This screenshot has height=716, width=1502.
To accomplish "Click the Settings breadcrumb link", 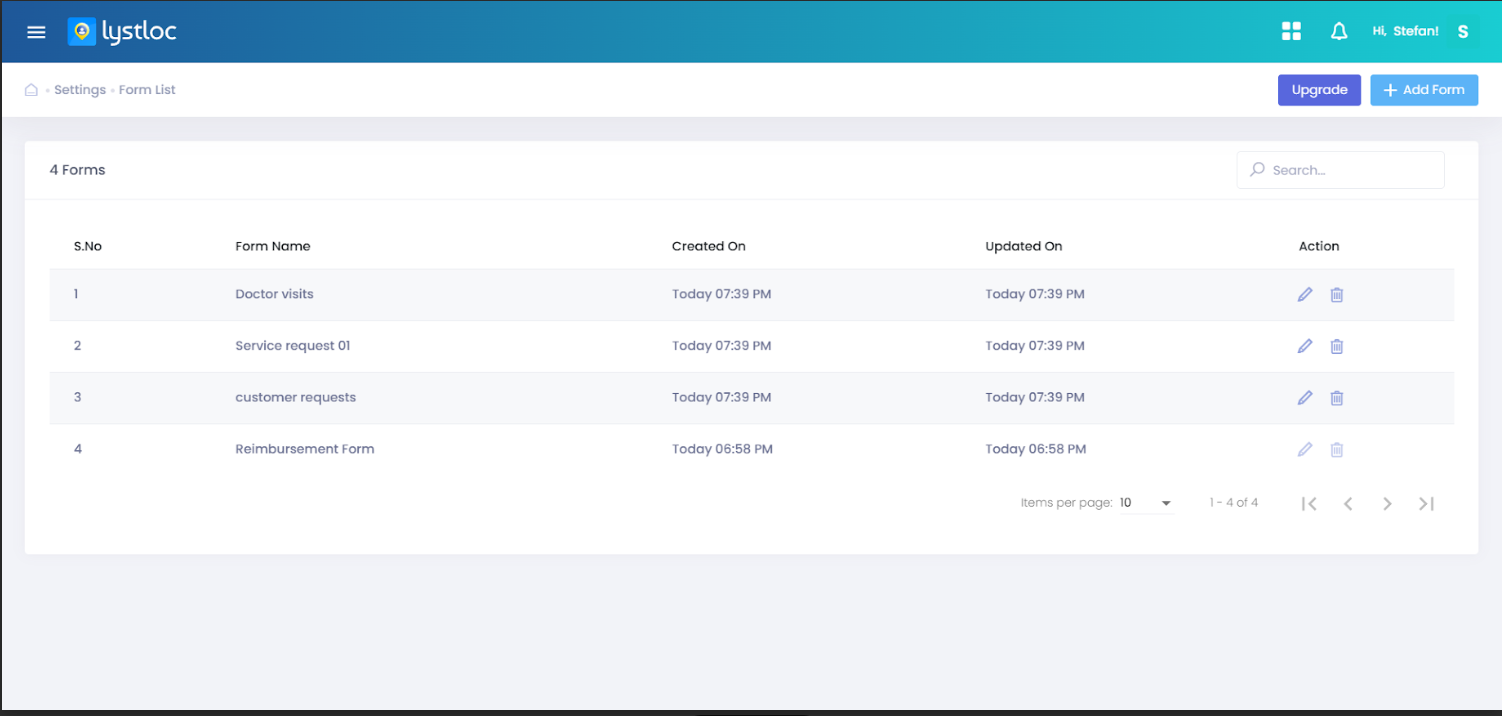I will point(80,90).
